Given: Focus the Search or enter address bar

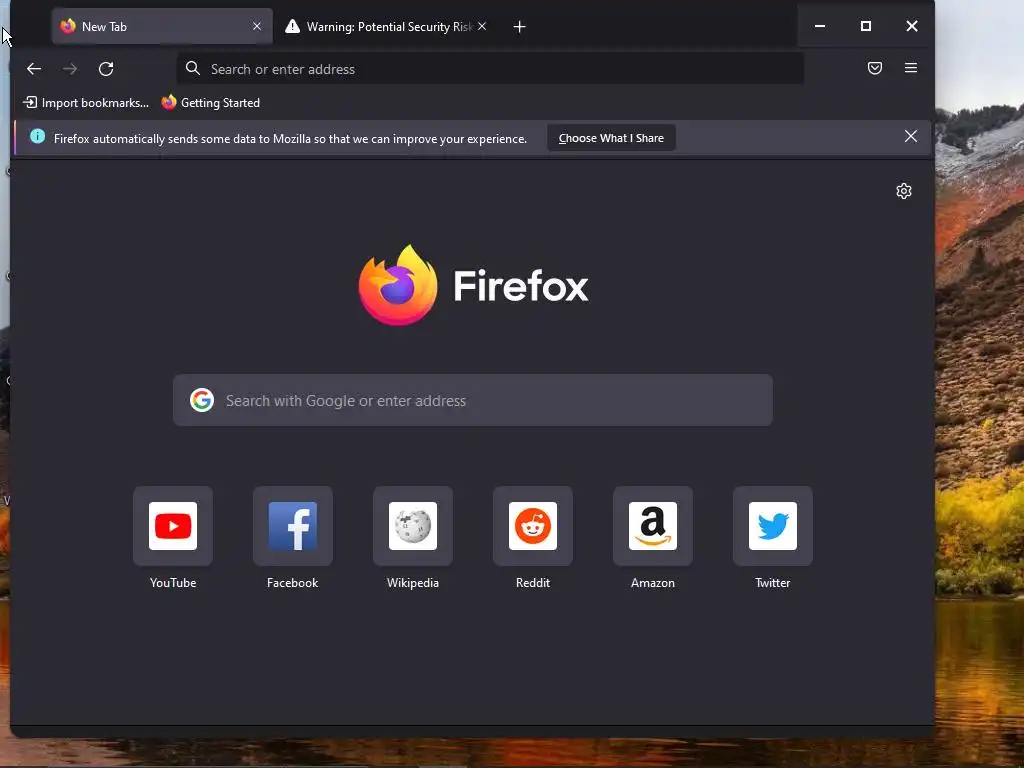Looking at the screenshot, I should point(490,69).
